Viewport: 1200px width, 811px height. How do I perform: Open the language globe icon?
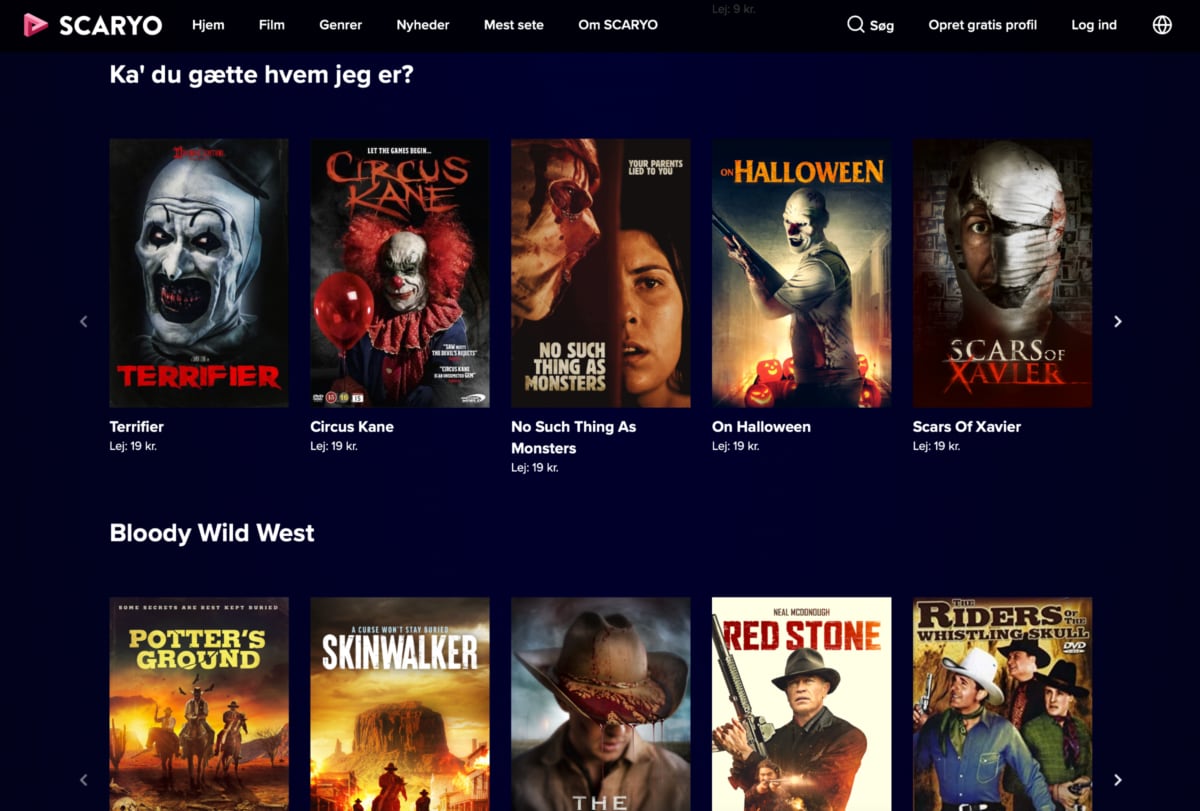(x=1162, y=25)
